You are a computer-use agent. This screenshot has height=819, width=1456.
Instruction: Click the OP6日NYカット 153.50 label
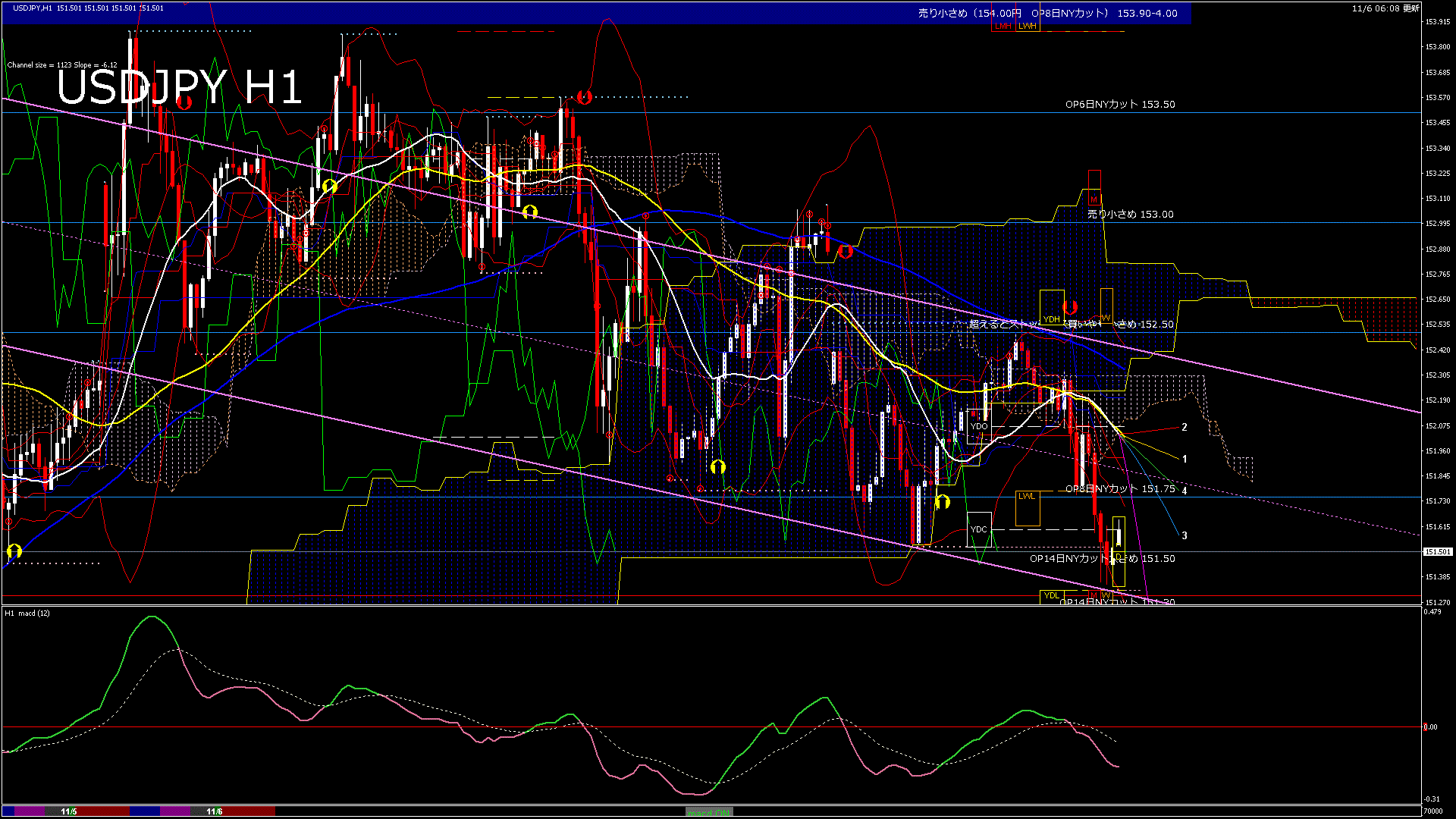pyautogui.click(x=1120, y=105)
